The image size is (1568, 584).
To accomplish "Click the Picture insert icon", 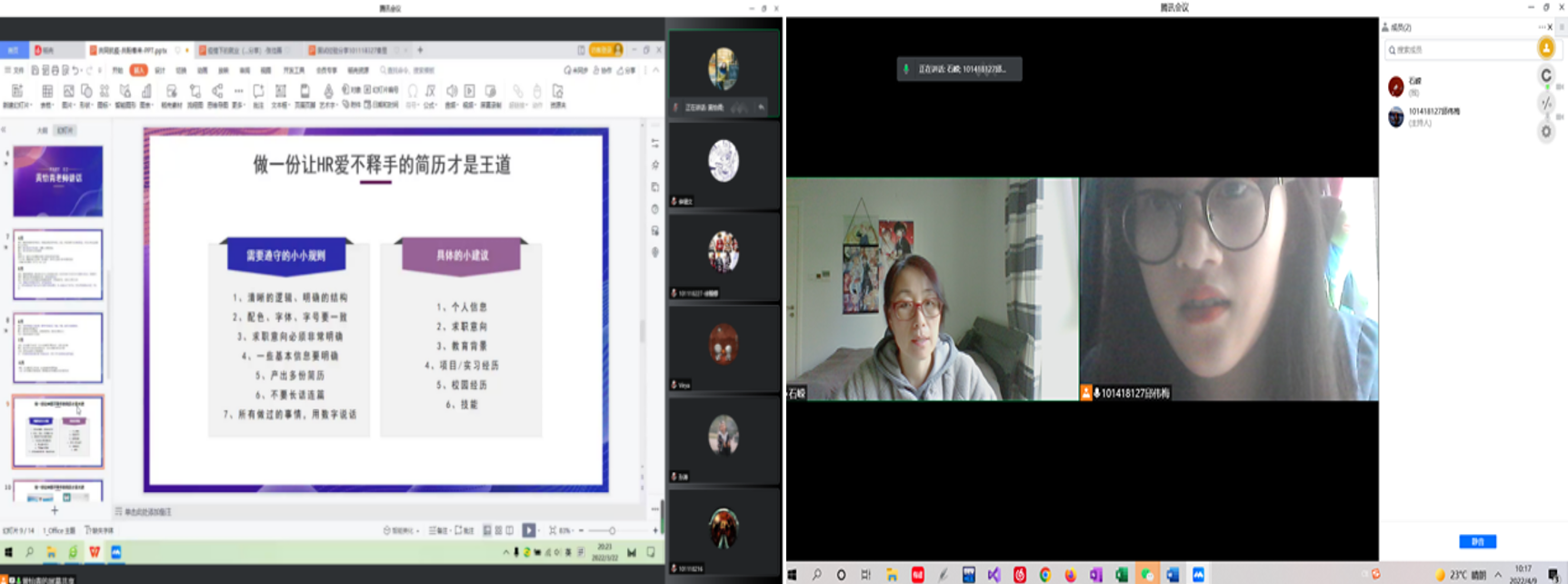I will click(68, 93).
